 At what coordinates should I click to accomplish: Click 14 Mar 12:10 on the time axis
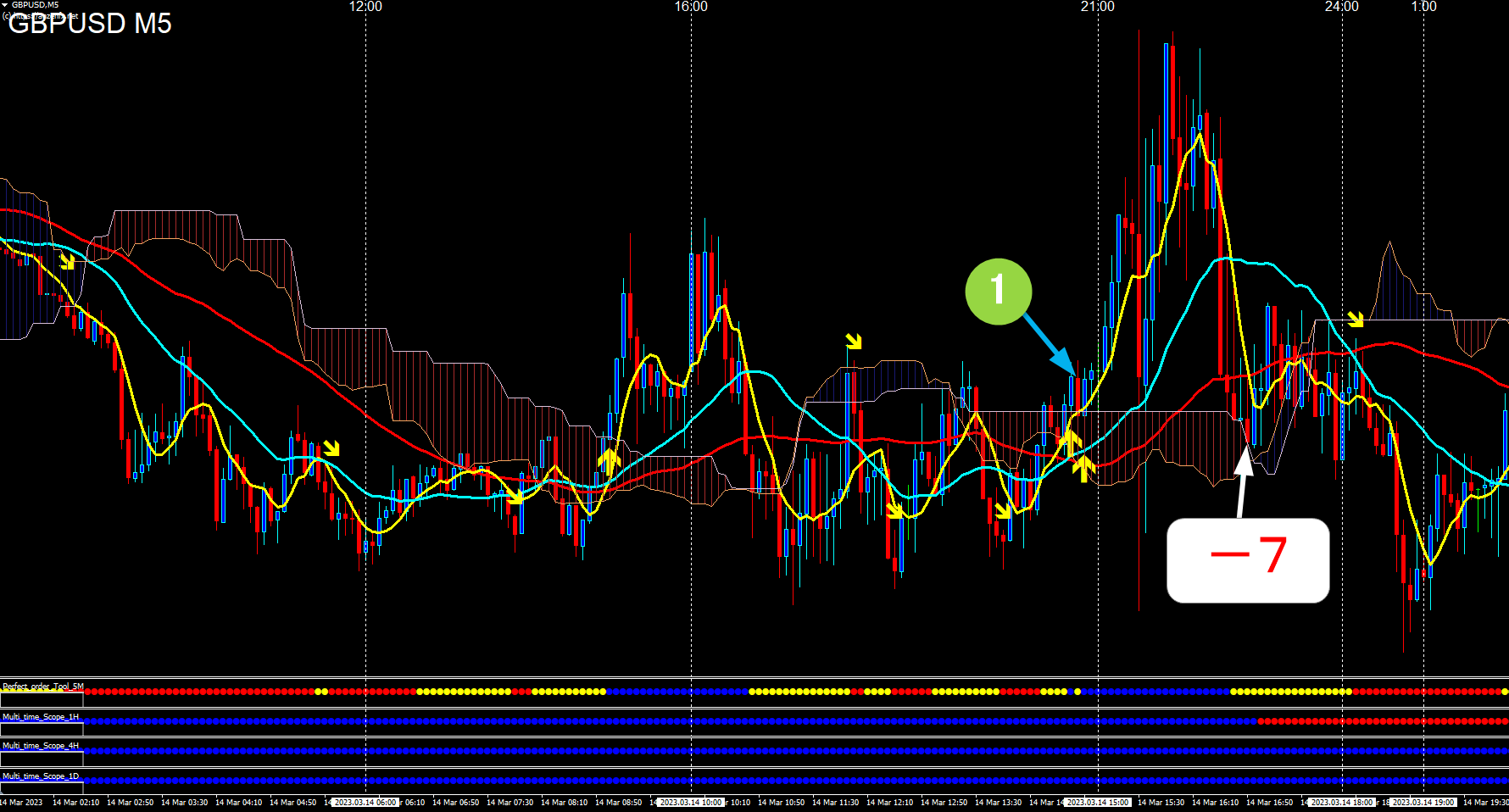pyautogui.click(x=889, y=803)
